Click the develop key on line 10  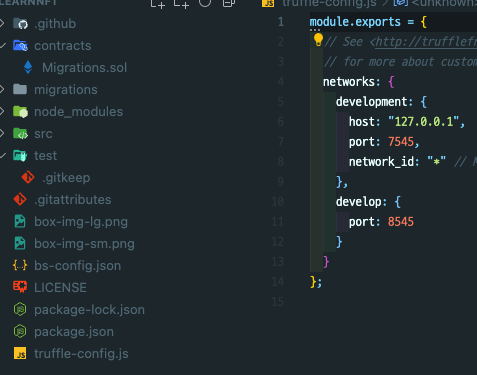click(359, 202)
